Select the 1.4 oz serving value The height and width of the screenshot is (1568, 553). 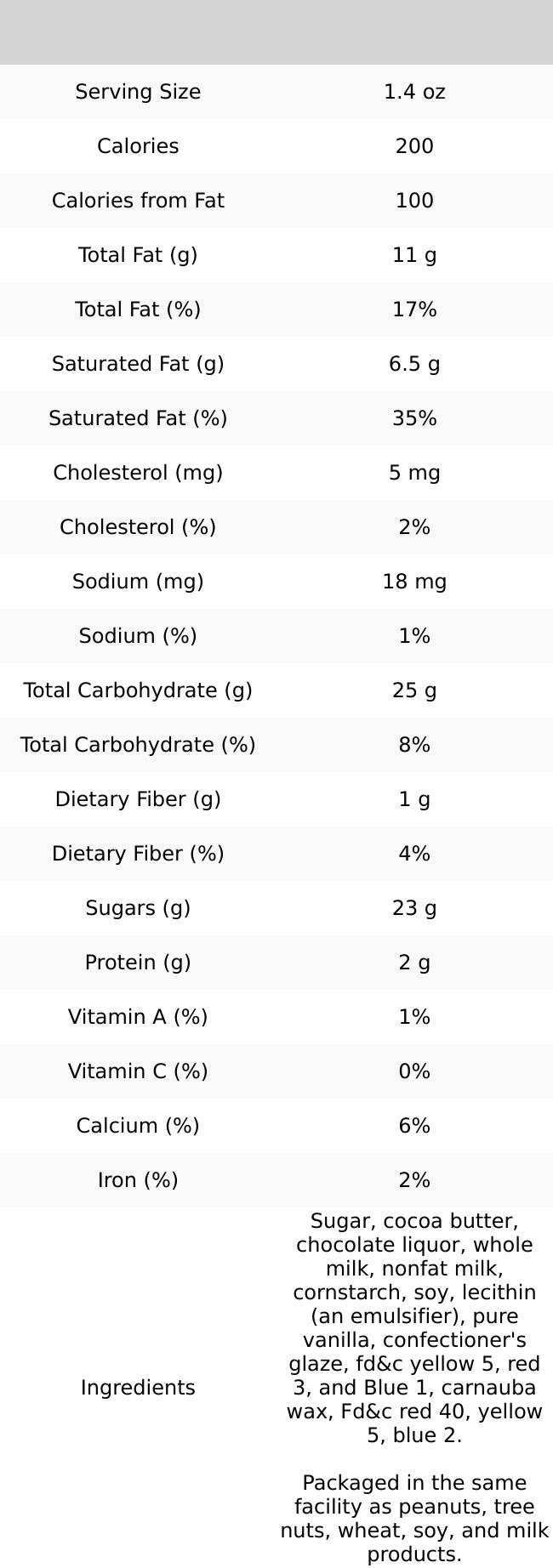click(x=414, y=92)
